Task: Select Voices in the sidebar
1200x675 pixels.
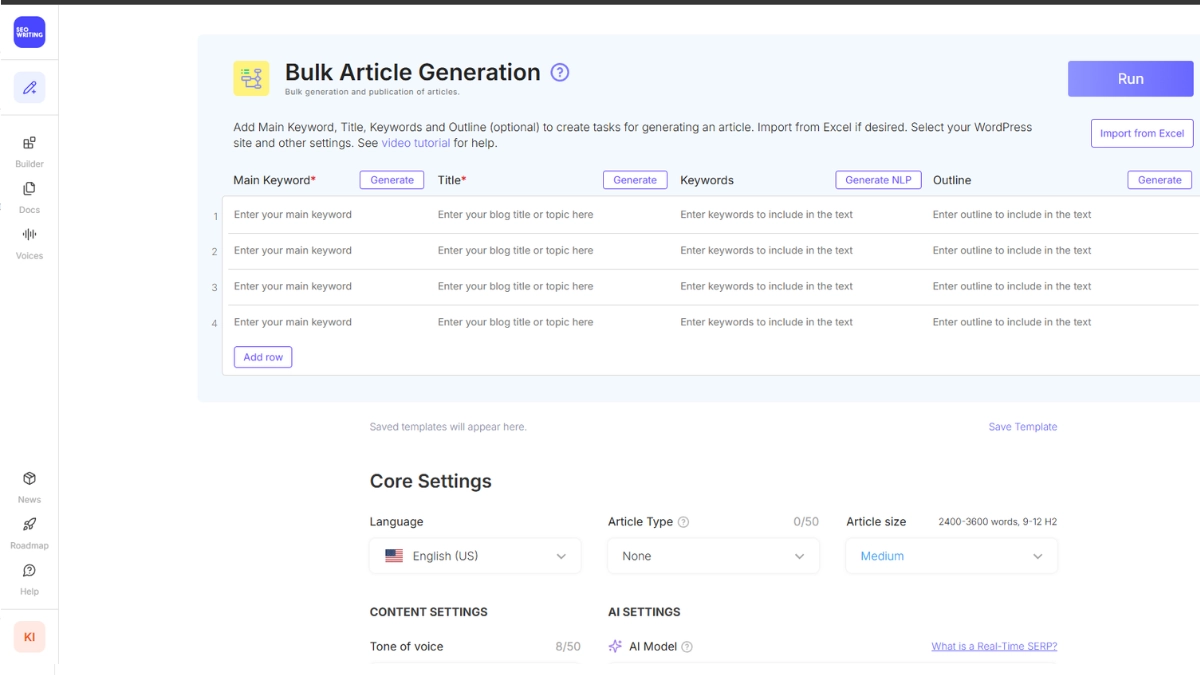Action: (29, 243)
